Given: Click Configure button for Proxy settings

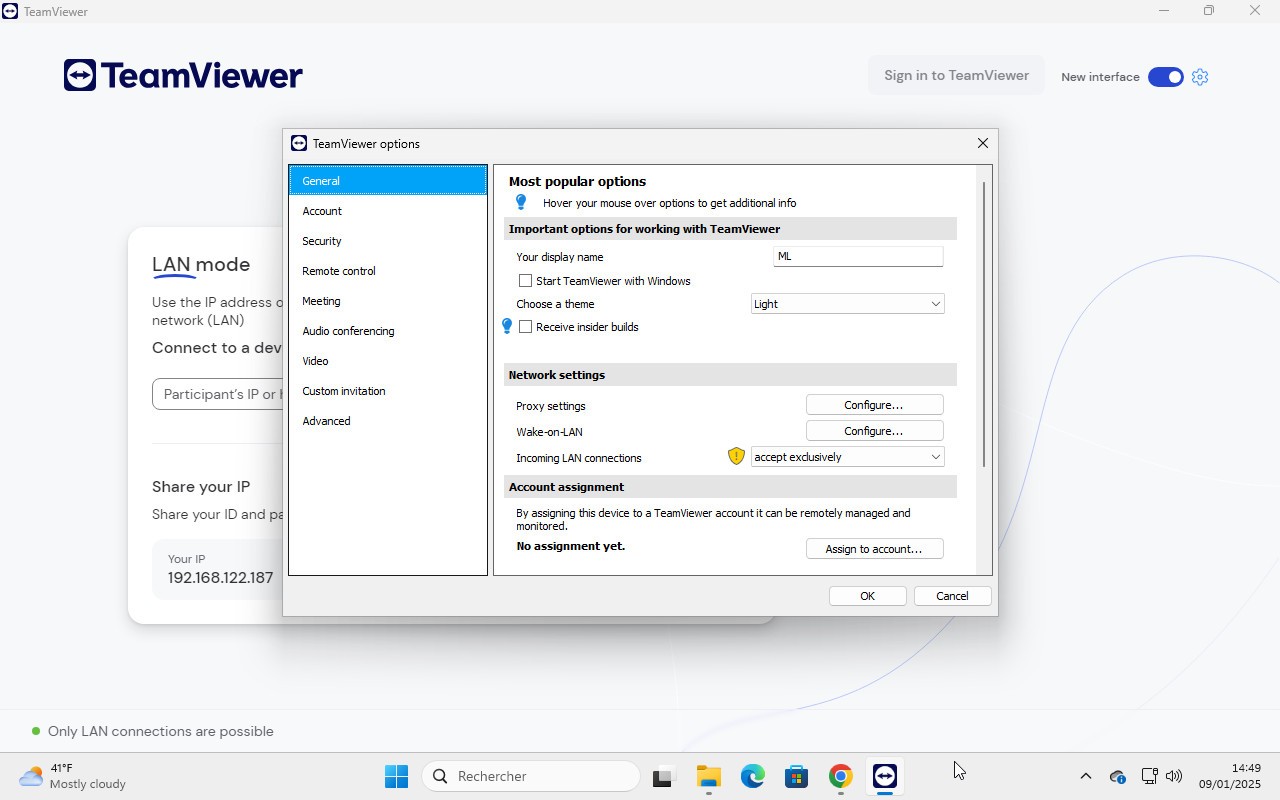Looking at the screenshot, I should click(x=874, y=405).
